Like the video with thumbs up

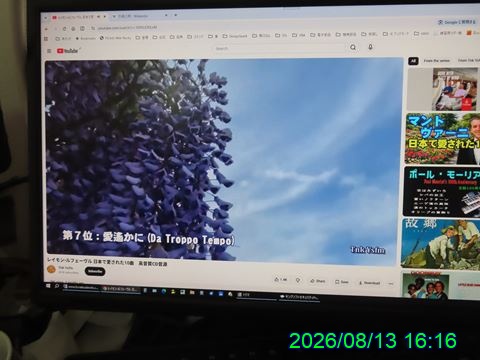(x=280, y=280)
